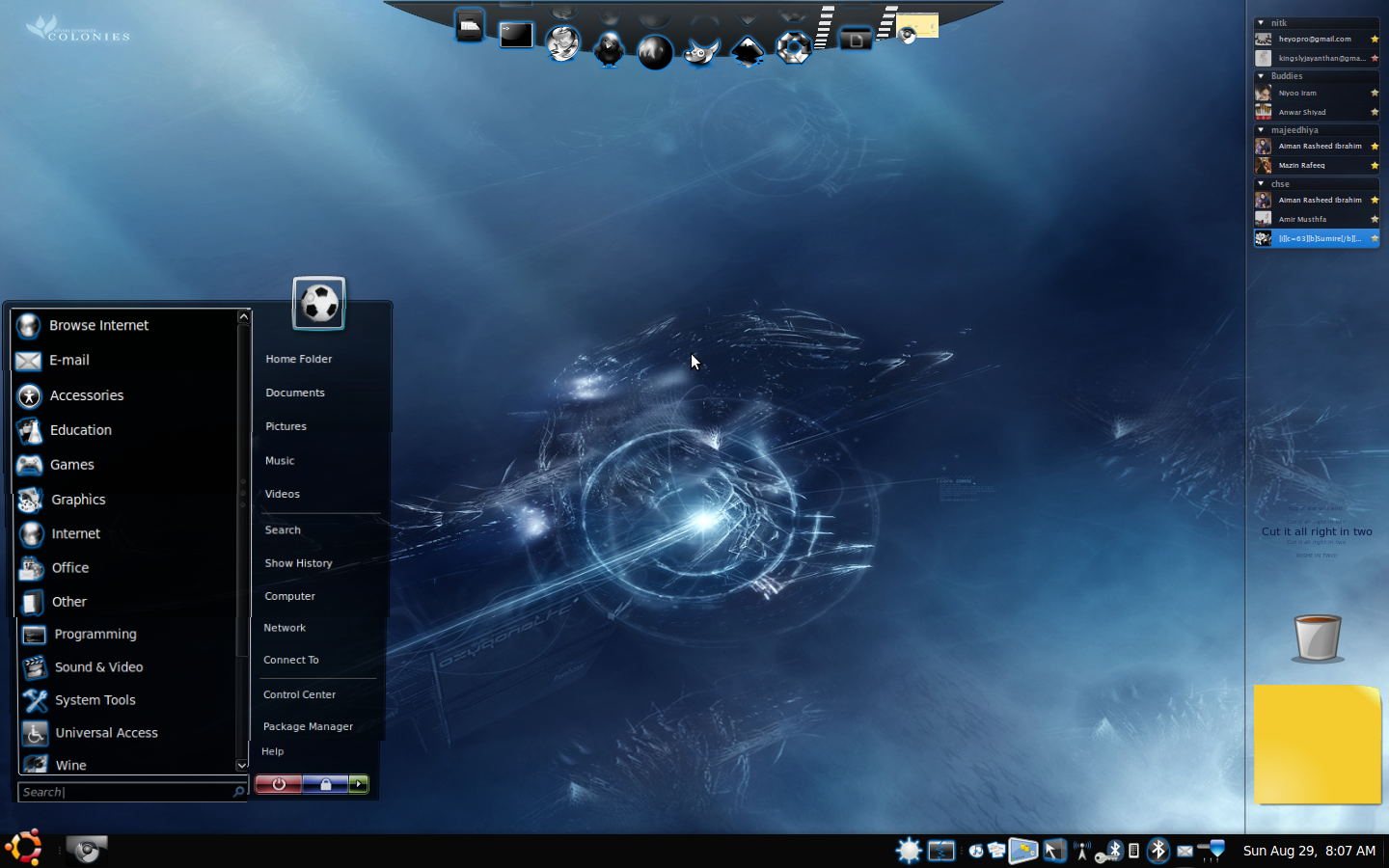Click the cursor arrow tray icon
Viewport: 1389px width, 868px height.
1054,851
